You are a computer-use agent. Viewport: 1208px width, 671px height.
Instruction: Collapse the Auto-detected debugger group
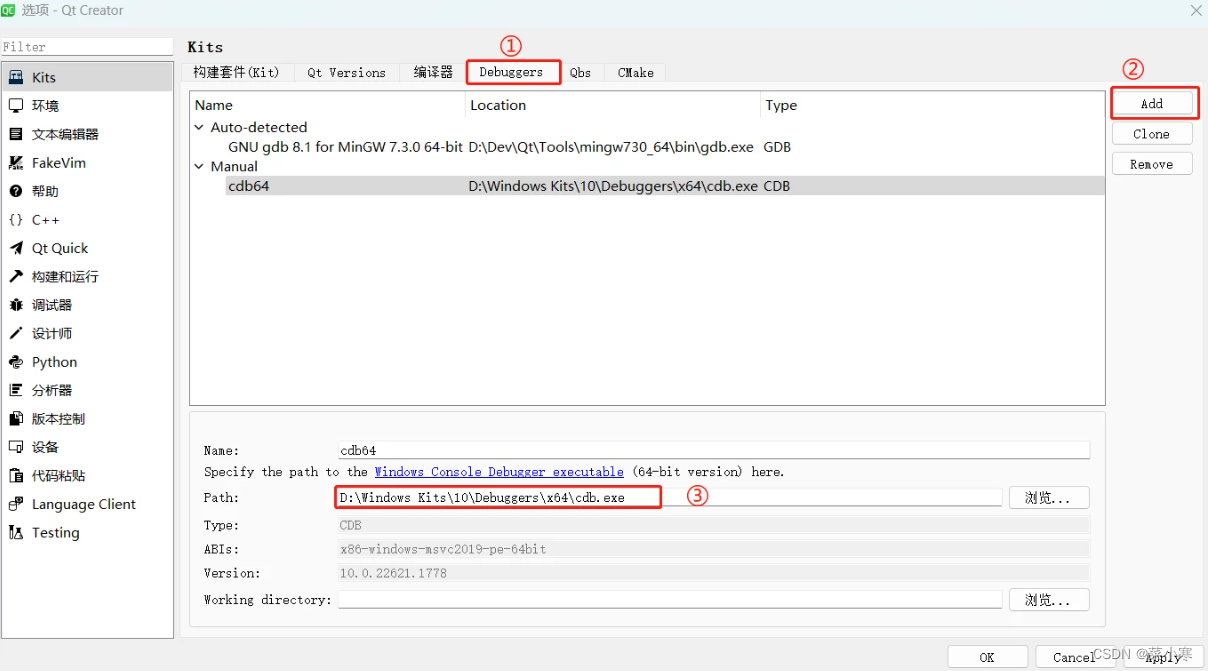pos(198,127)
